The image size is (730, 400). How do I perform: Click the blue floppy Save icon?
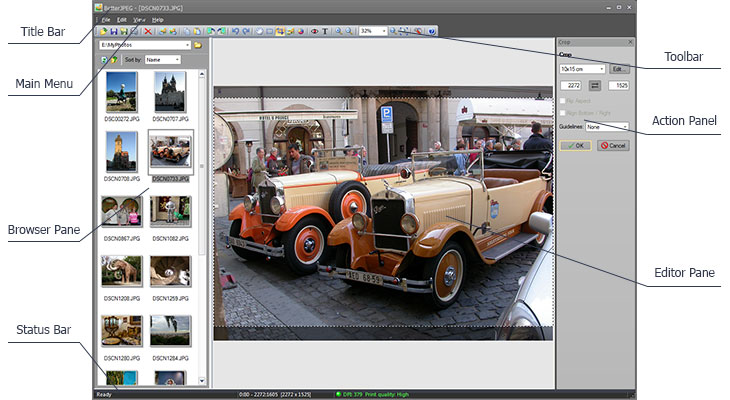point(114,32)
